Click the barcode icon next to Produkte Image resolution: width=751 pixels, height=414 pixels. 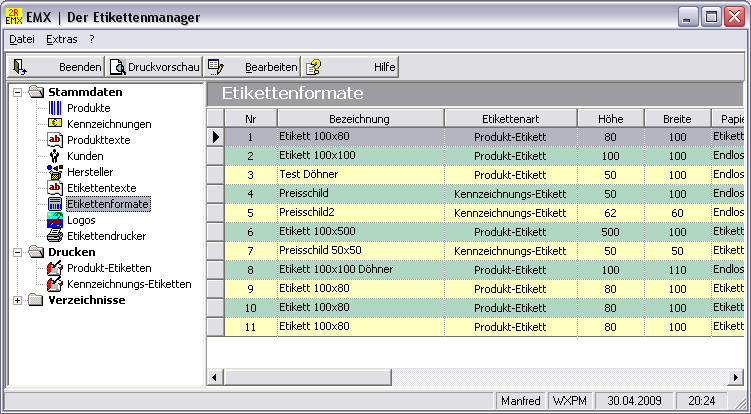pos(55,108)
